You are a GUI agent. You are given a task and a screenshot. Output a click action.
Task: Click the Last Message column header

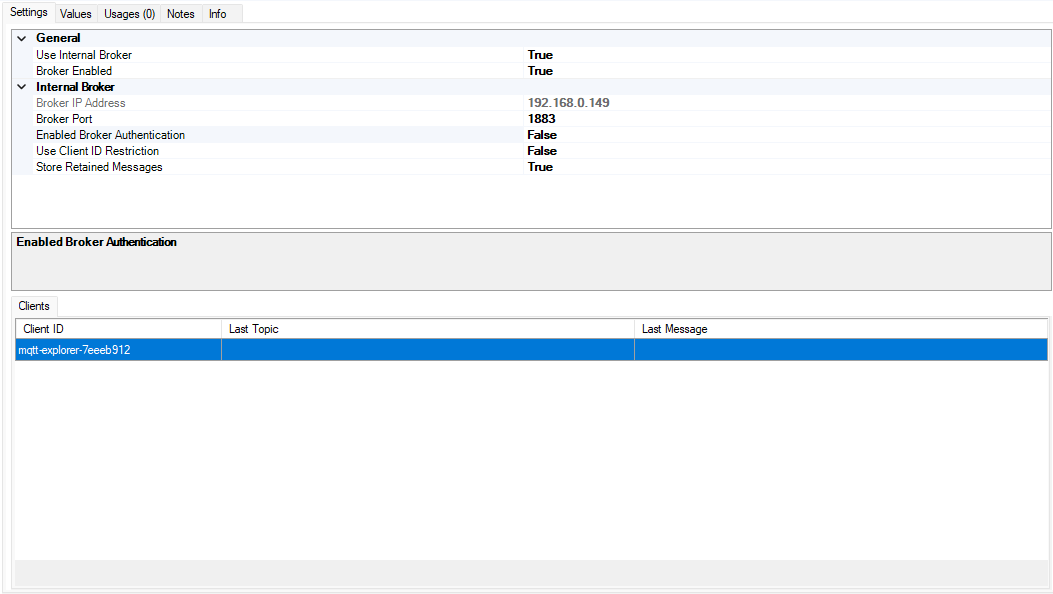[840, 329]
